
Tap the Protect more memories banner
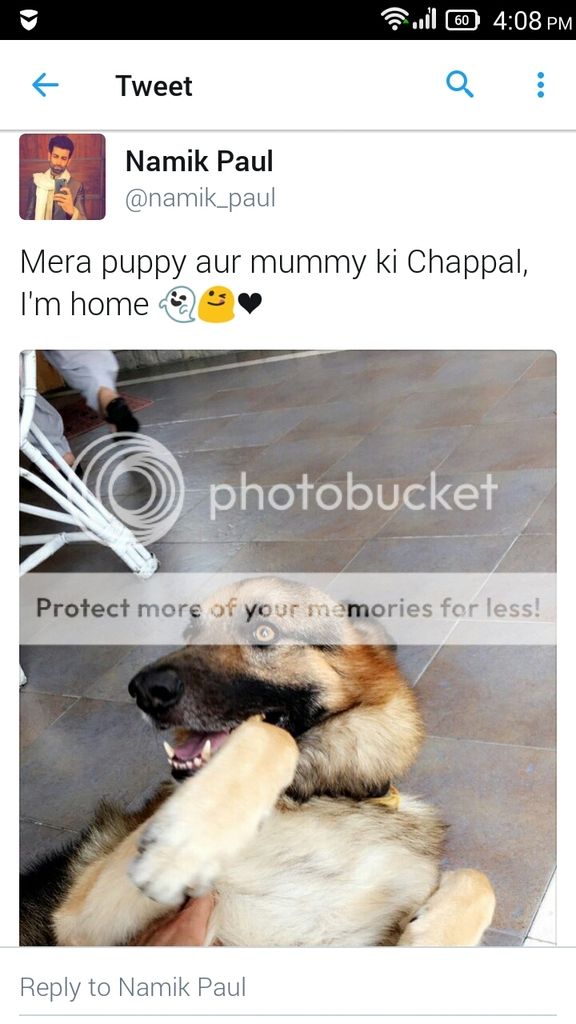(x=288, y=608)
